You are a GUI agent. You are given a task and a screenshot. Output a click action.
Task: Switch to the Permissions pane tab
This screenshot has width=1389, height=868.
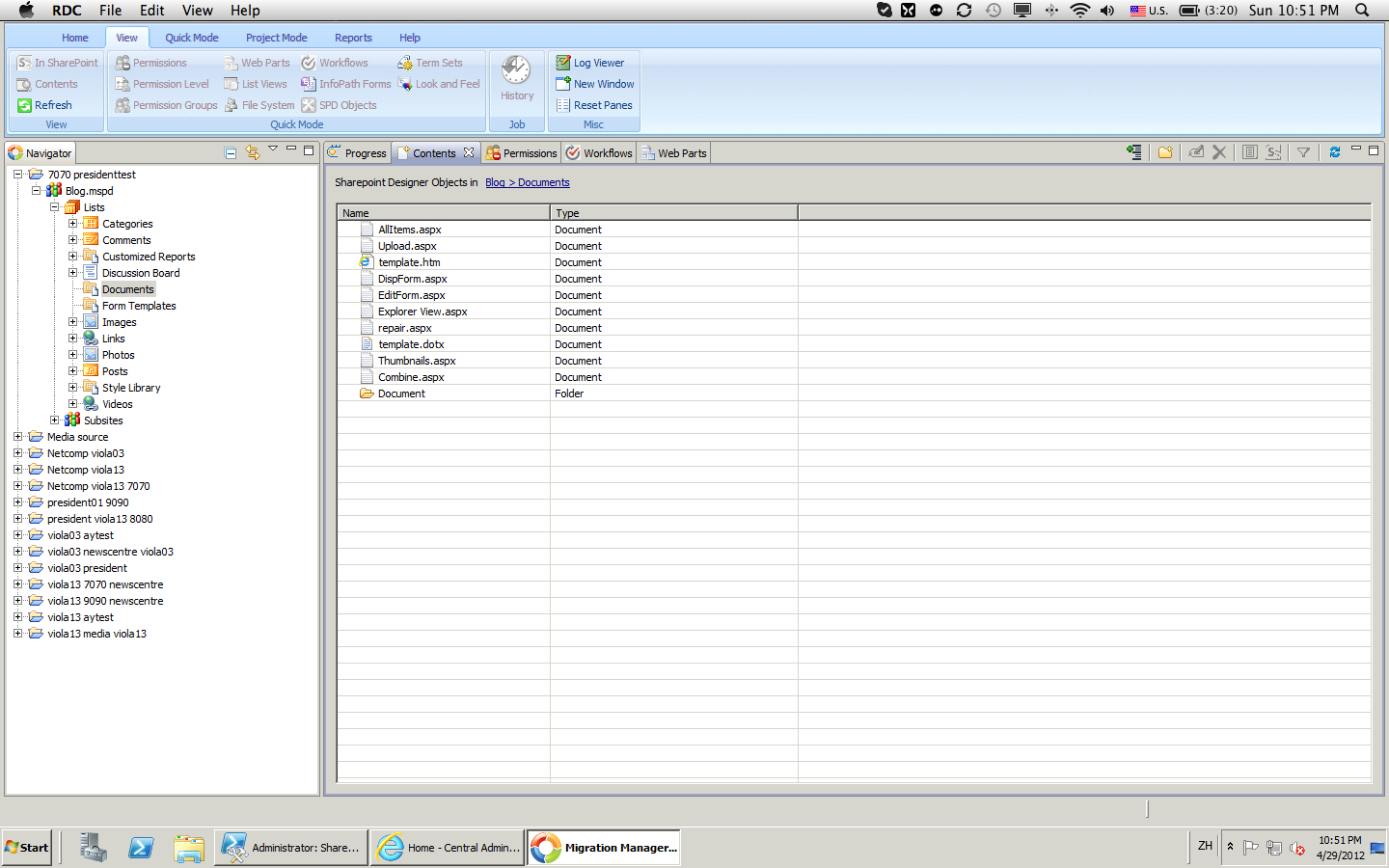tap(522, 152)
